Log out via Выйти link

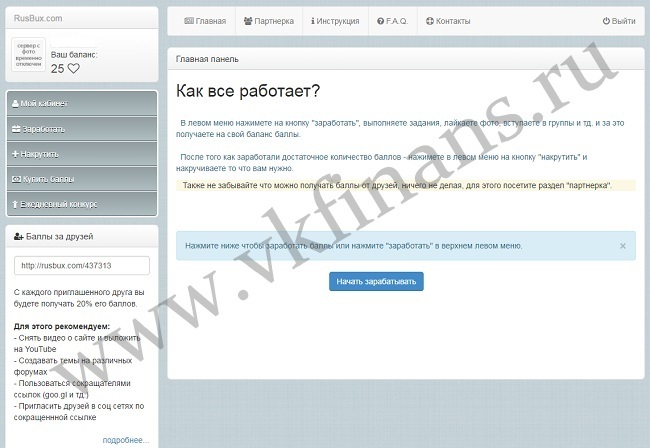pyautogui.click(x=619, y=21)
